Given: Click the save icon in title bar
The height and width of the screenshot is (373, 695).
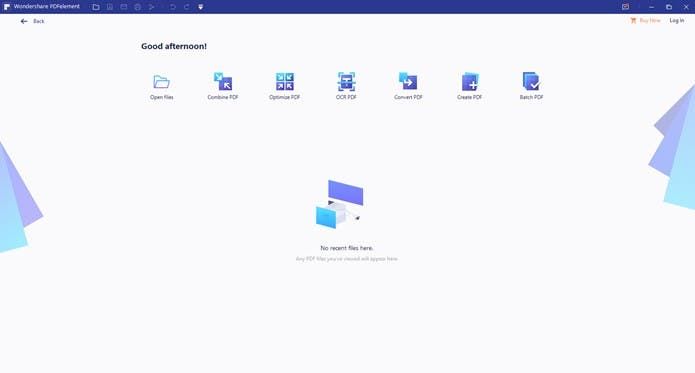Looking at the screenshot, I should click(110, 7).
